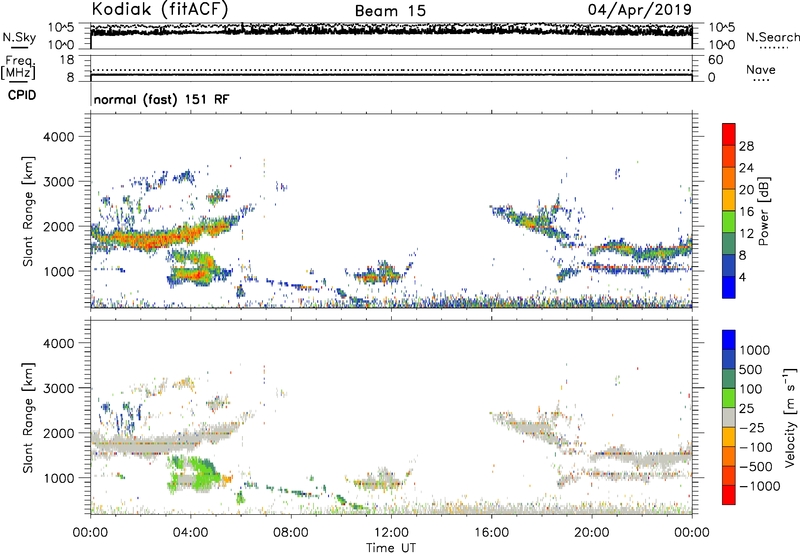This screenshot has height=554, width=800.
Task: Click the red bottom of Velocity colorbar
Action: pos(729,495)
